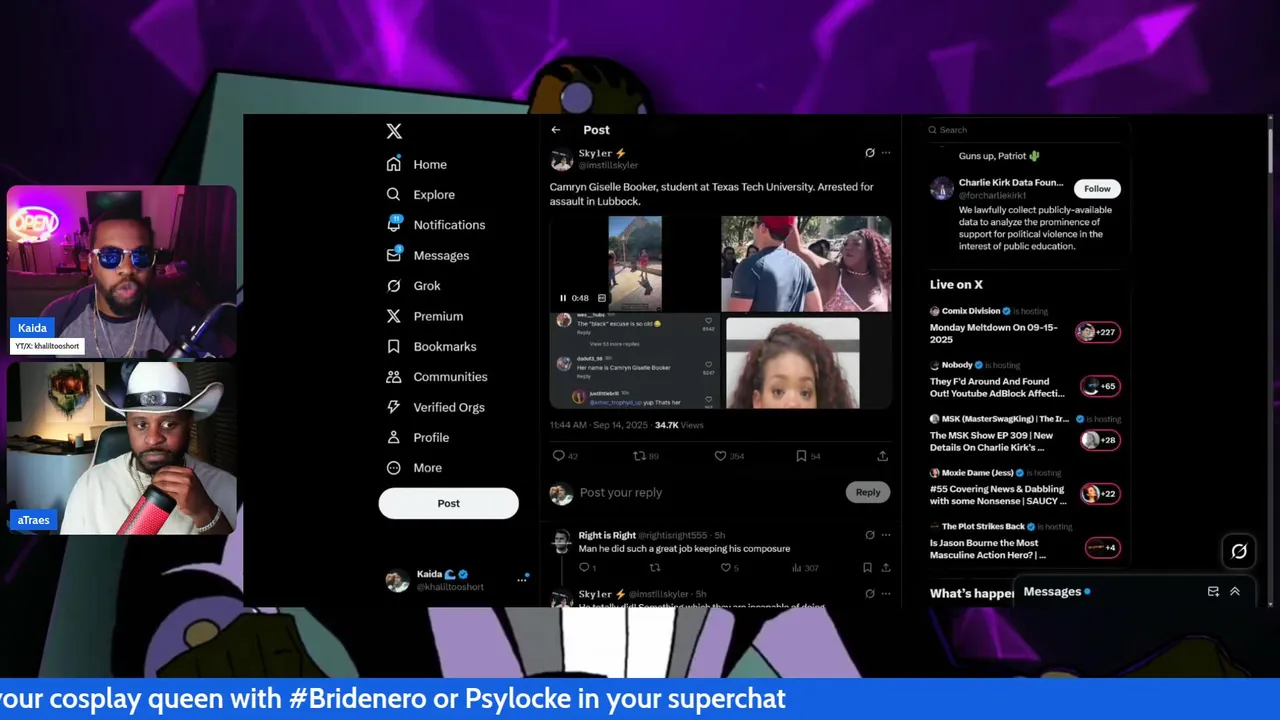Click Grok icon on Skyler's main post
The width and height of the screenshot is (1280, 720).
pyautogui.click(x=870, y=153)
